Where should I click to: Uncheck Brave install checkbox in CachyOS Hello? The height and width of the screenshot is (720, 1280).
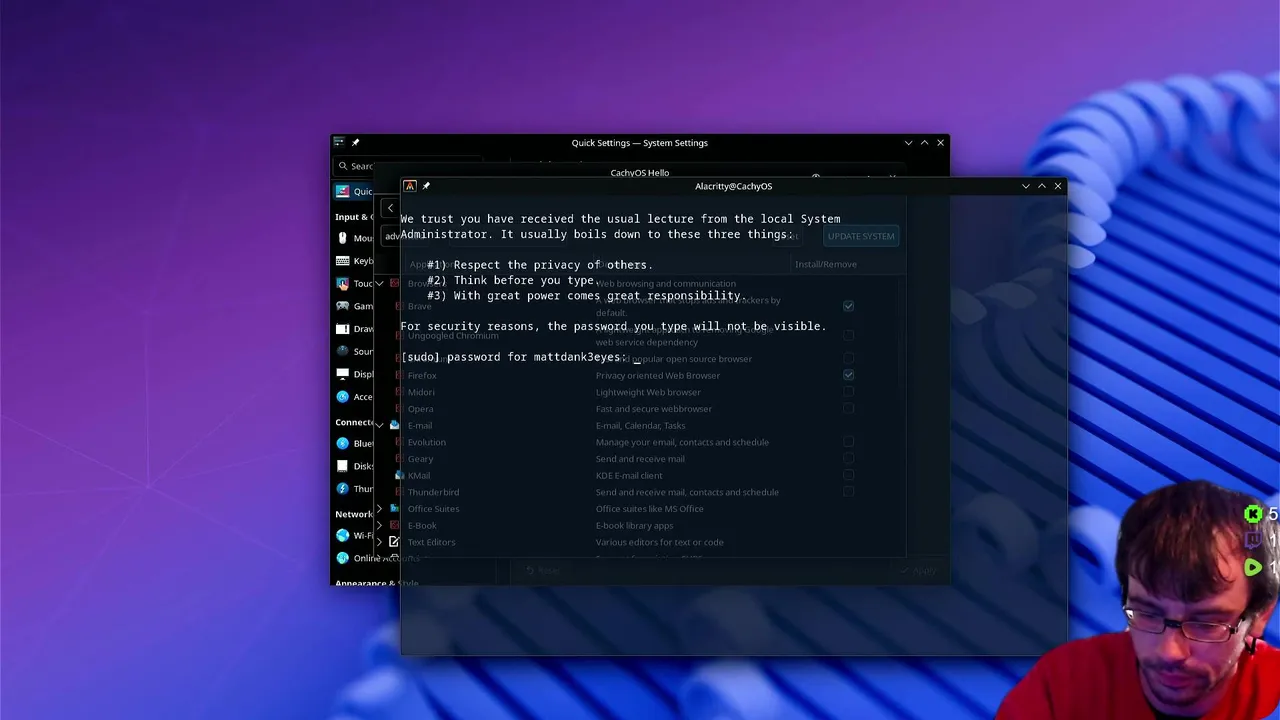pos(848,306)
